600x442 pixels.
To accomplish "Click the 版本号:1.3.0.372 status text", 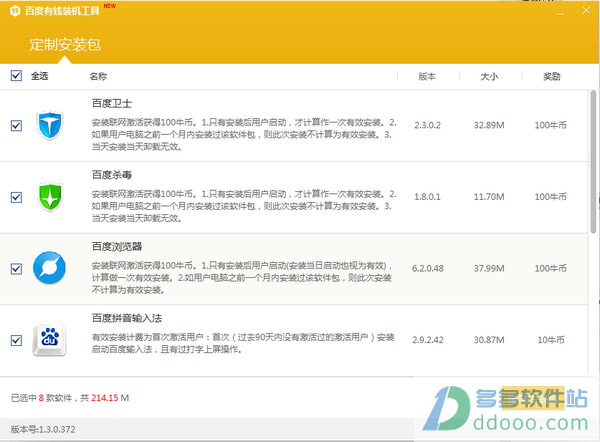I will (43, 429).
